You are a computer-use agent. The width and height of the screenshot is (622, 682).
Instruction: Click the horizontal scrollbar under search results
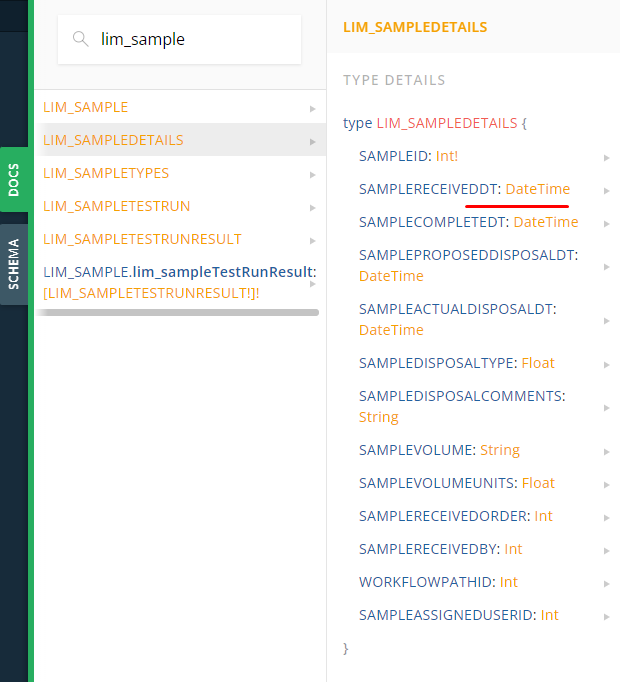(178, 312)
